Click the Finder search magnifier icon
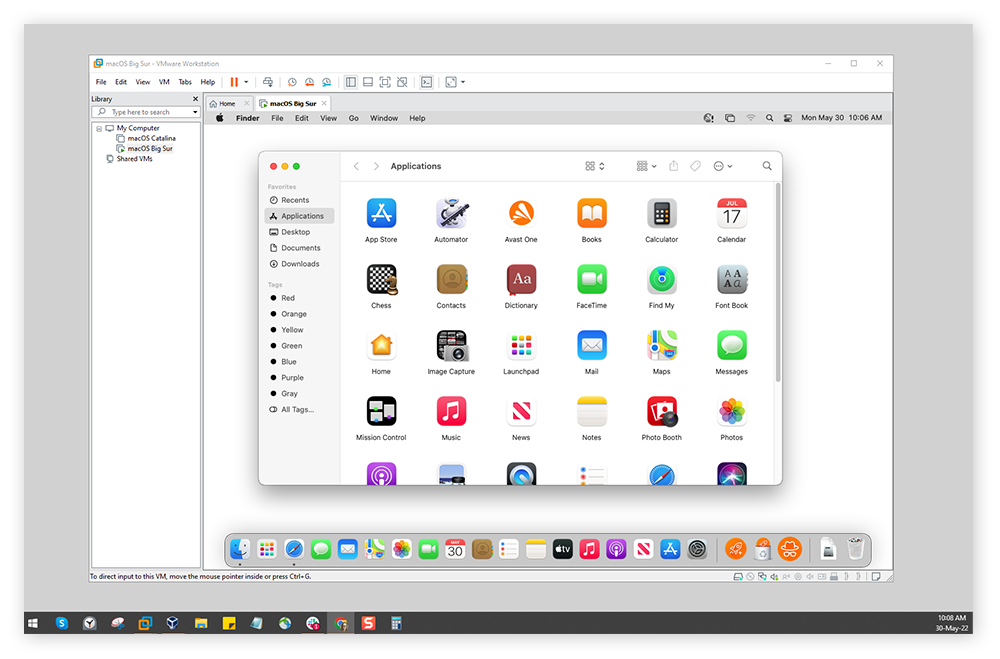Screen dimensions: 1000x659 click(767, 166)
